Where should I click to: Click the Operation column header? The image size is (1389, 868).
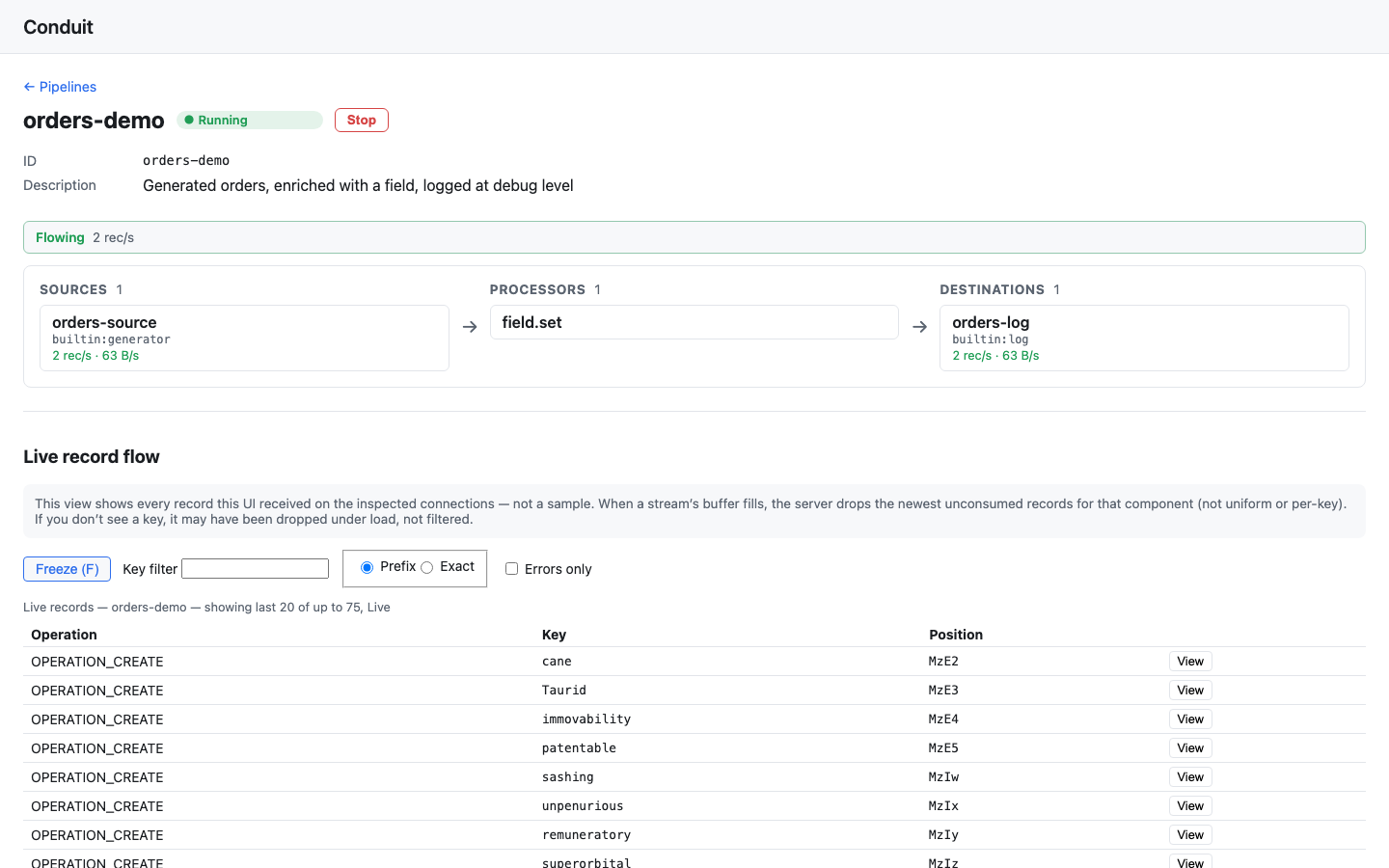coord(64,635)
